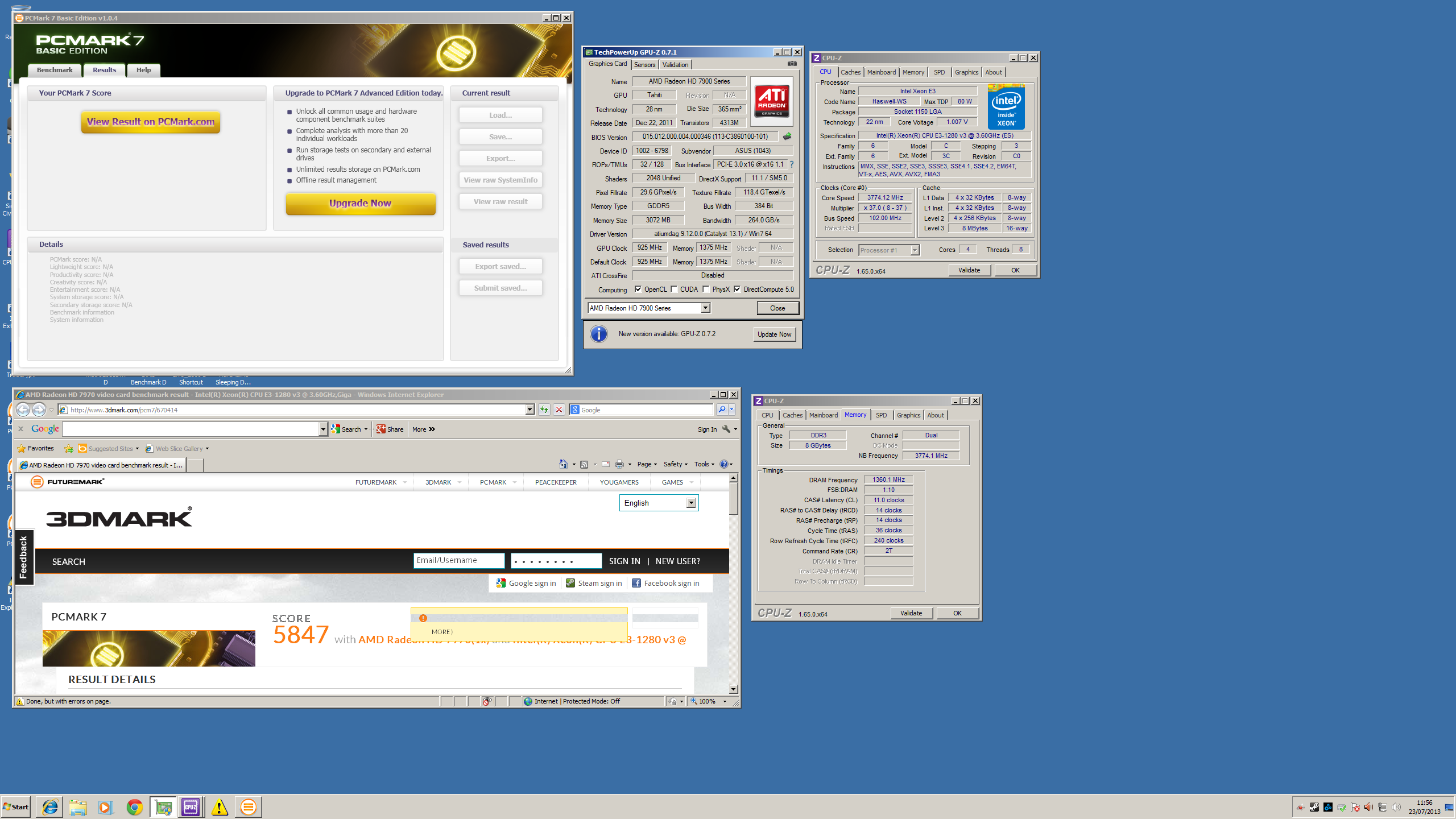The image size is (1456, 819).
Task: Click the Add to Favorites bar icon
Action: tap(69, 449)
